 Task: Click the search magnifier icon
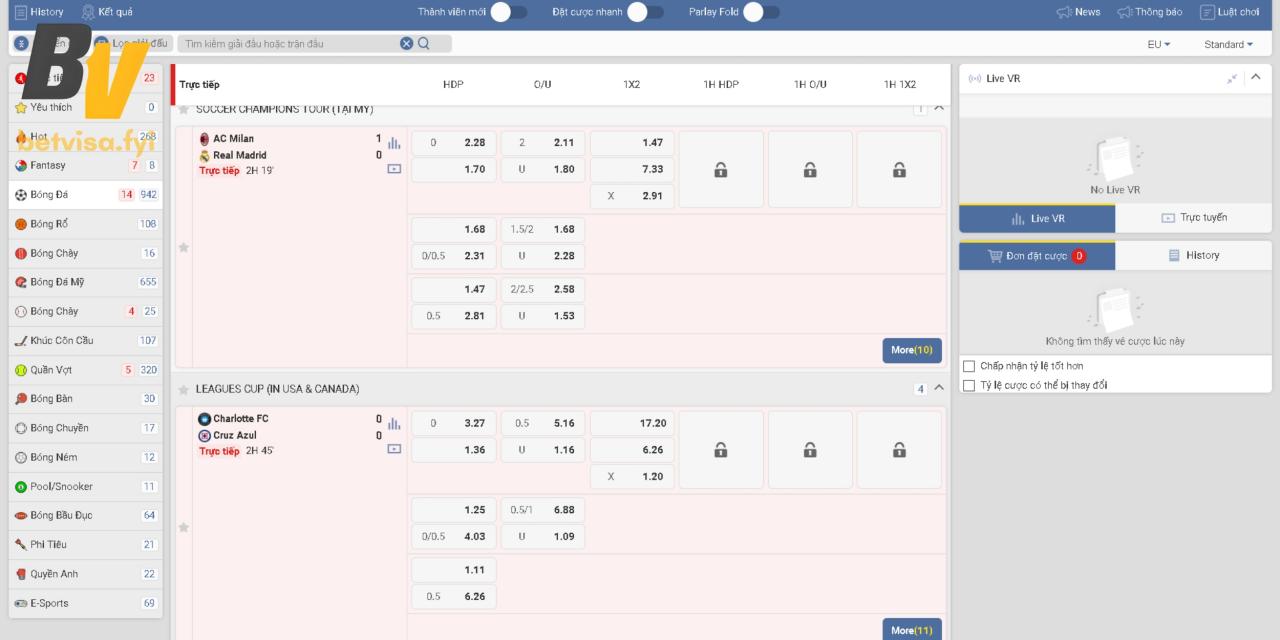point(424,43)
